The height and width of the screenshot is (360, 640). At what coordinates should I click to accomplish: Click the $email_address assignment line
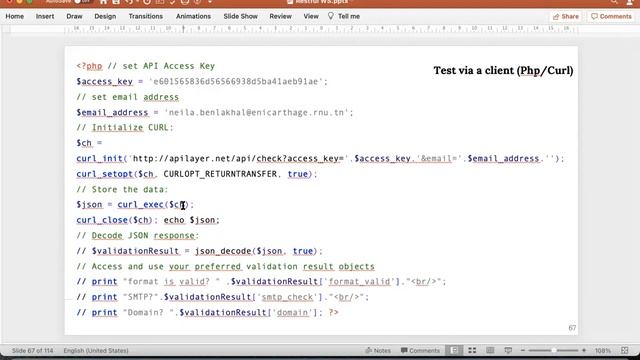point(215,113)
